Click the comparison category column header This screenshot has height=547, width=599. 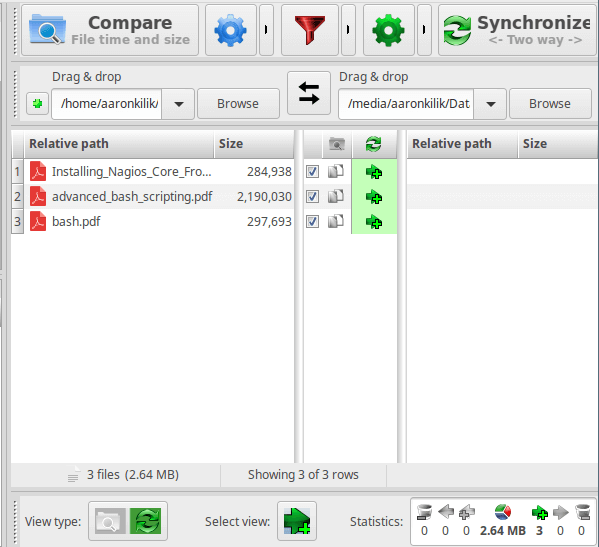[x=337, y=144]
